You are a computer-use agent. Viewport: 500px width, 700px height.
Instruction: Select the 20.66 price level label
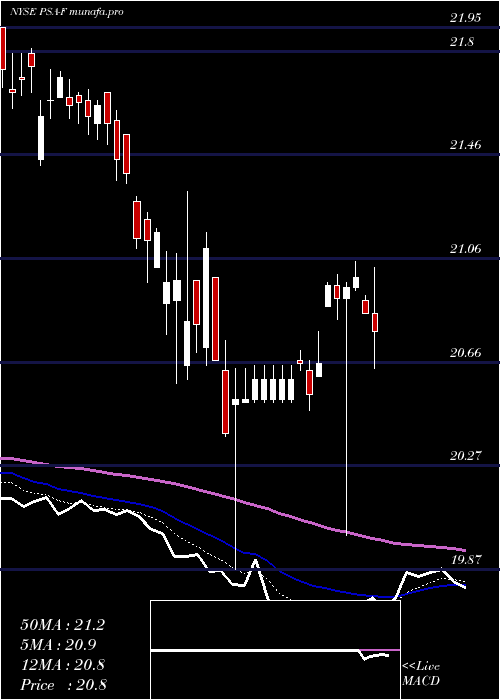(466, 353)
